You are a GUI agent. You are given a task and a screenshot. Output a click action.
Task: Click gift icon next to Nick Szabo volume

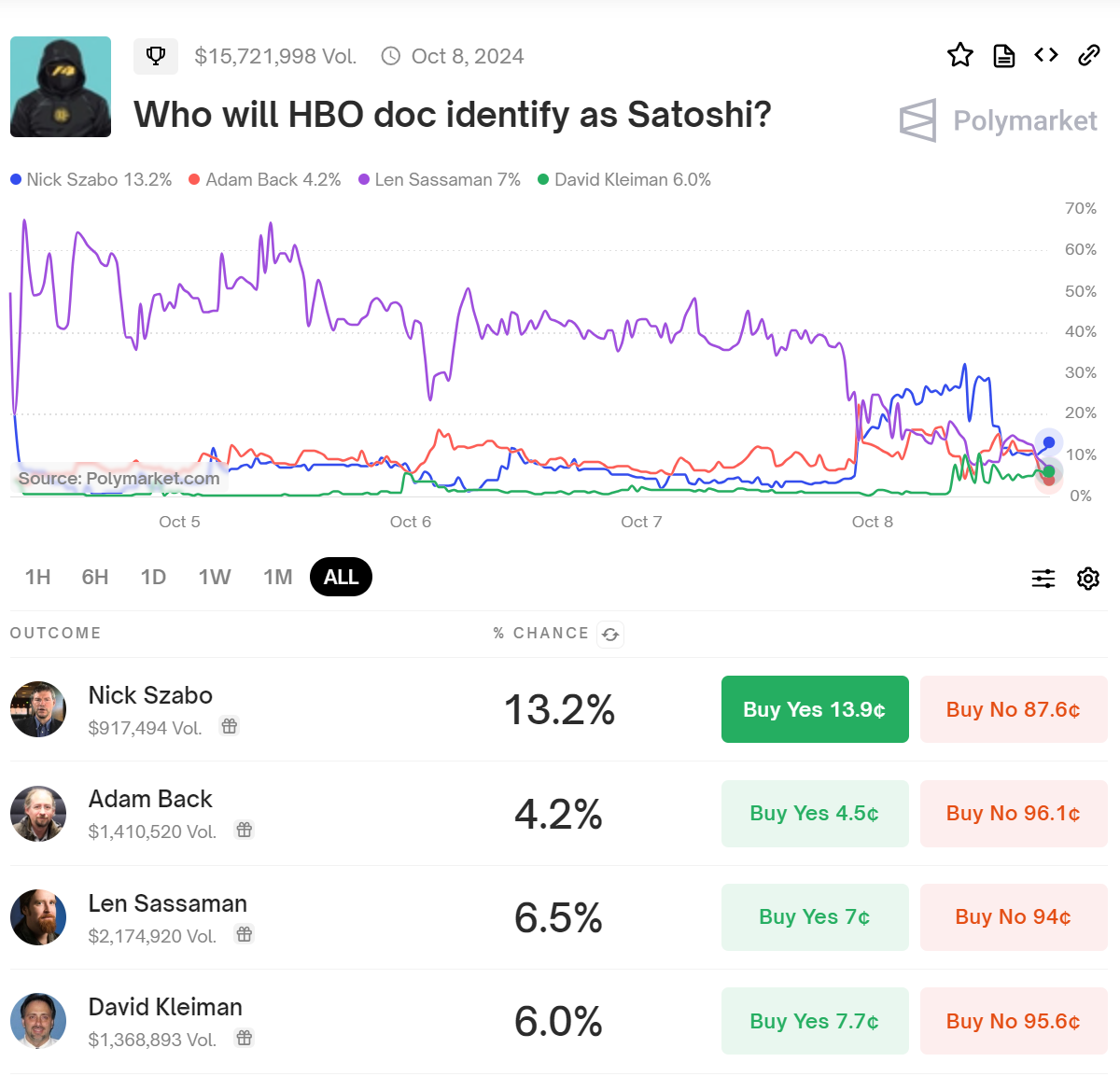230,726
